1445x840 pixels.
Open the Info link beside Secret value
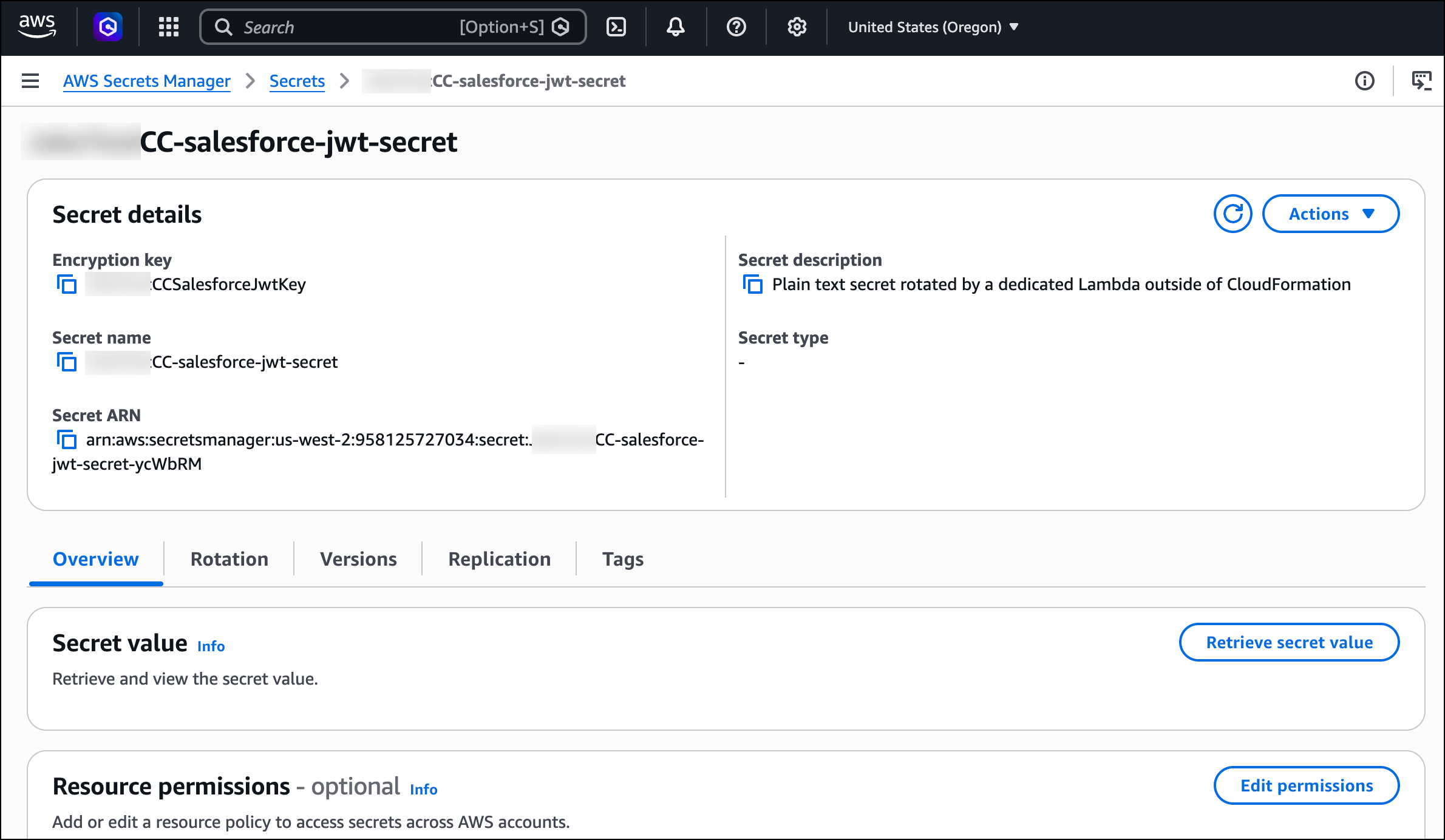(x=211, y=646)
